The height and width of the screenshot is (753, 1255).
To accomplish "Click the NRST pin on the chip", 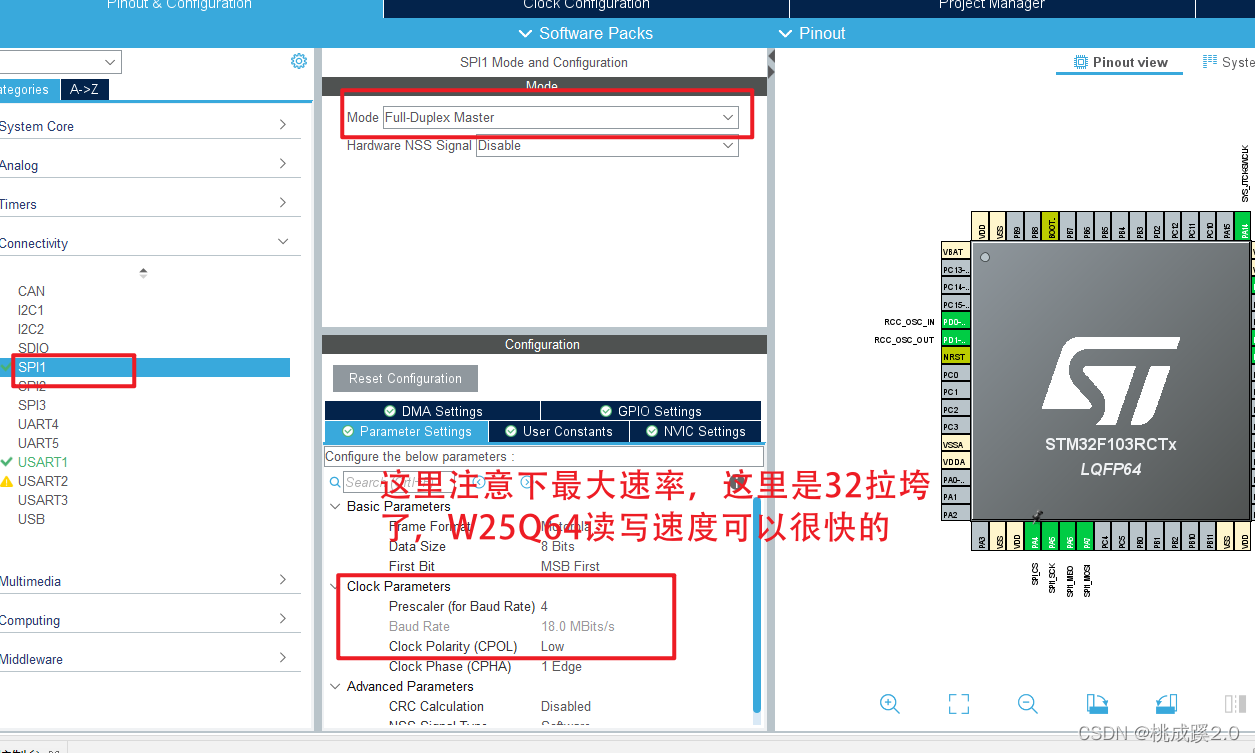I will [x=955, y=357].
